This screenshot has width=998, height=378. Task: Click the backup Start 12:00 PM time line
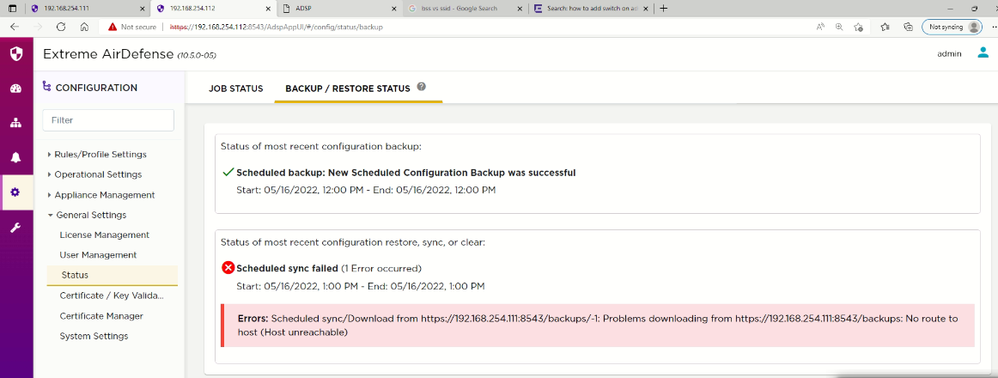pyautogui.click(x=366, y=190)
